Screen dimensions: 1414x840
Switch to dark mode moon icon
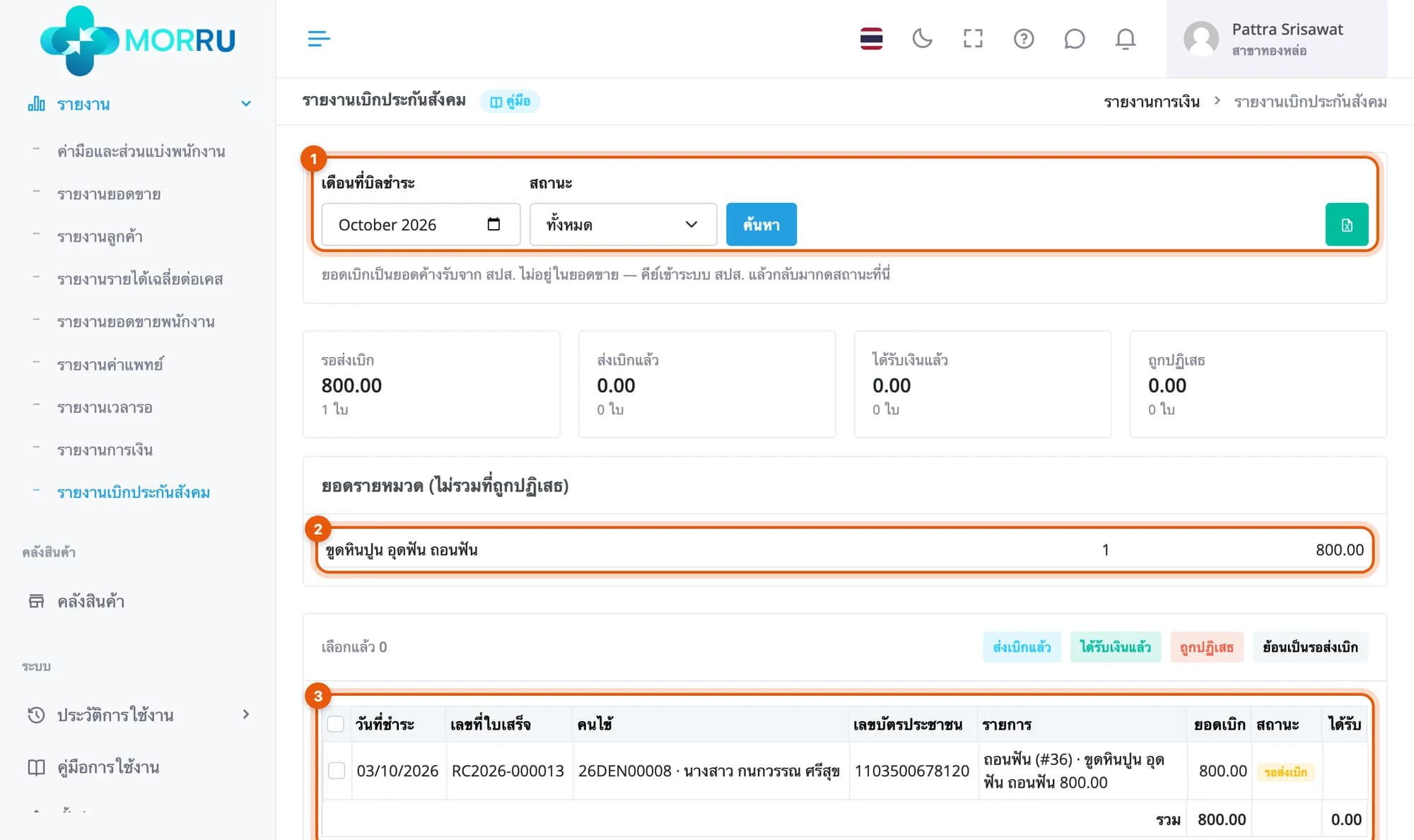[922, 38]
